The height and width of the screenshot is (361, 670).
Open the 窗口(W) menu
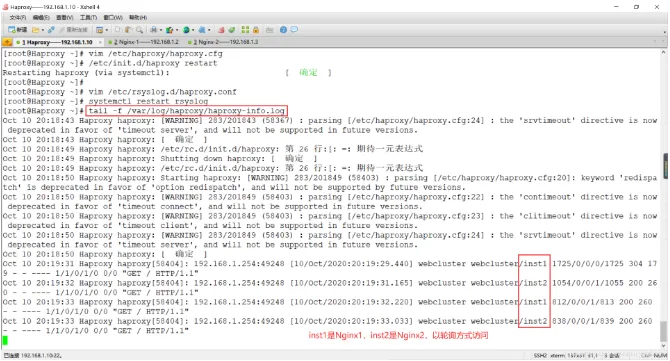click(x=113, y=18)
